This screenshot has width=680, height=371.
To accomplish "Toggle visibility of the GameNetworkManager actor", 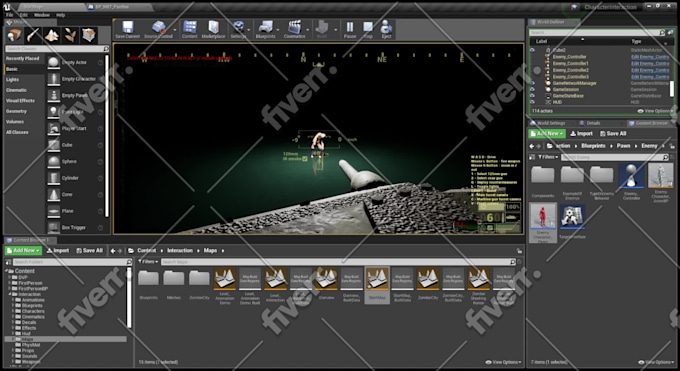I will pyautogui.click(x=533, y=83).
